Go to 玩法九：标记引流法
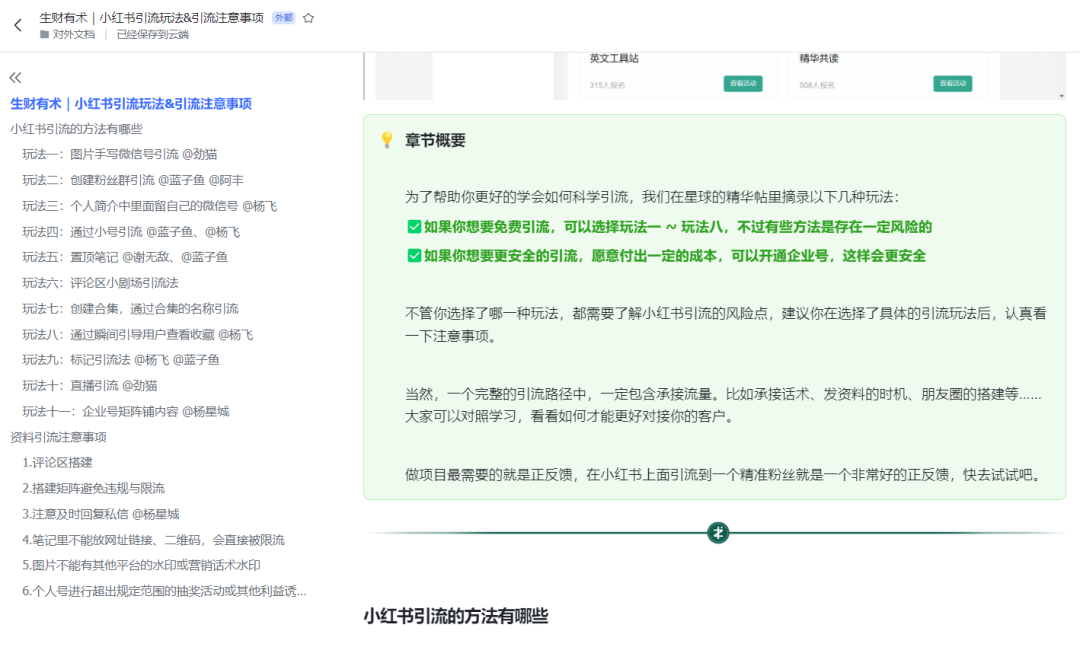This screenshot has height=647, width=1080. 121,360
